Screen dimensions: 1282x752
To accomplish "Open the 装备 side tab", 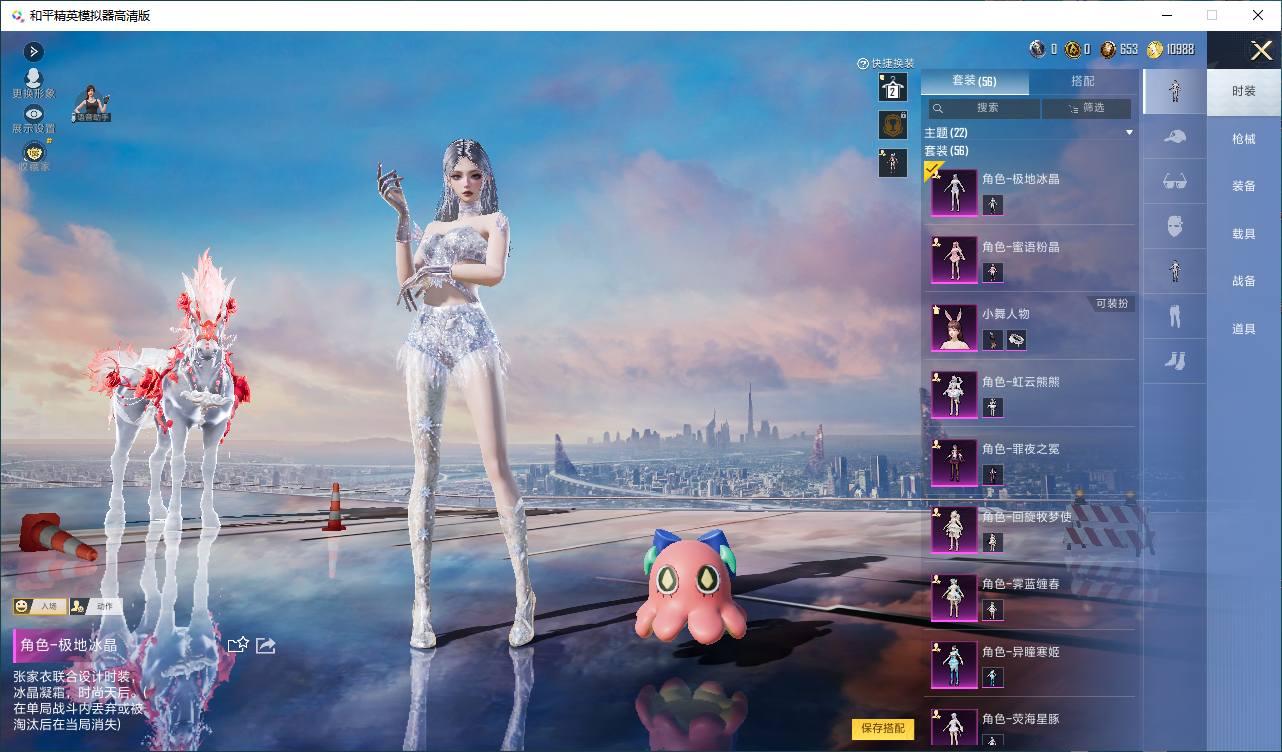I will click(x=1244, y=186).
